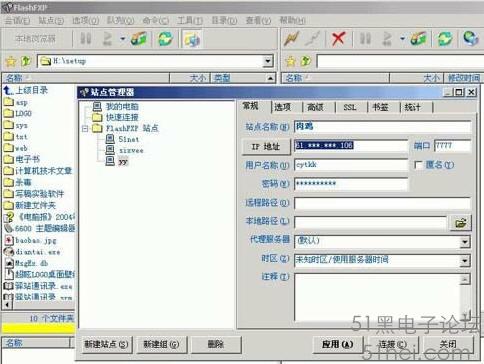Click the 新建组 button

click(x=161, y=344)
